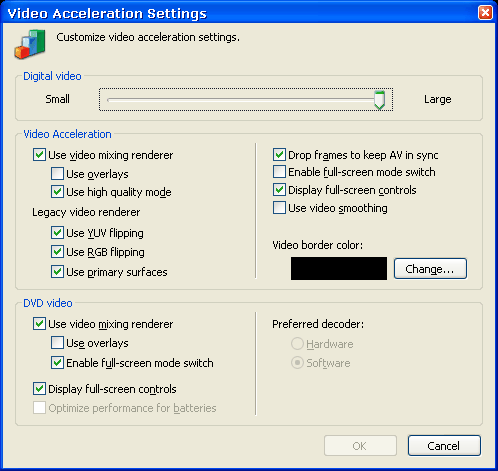Click the Customize video acceleration settings text
This screenshot has height=471, width=498.
148,37
